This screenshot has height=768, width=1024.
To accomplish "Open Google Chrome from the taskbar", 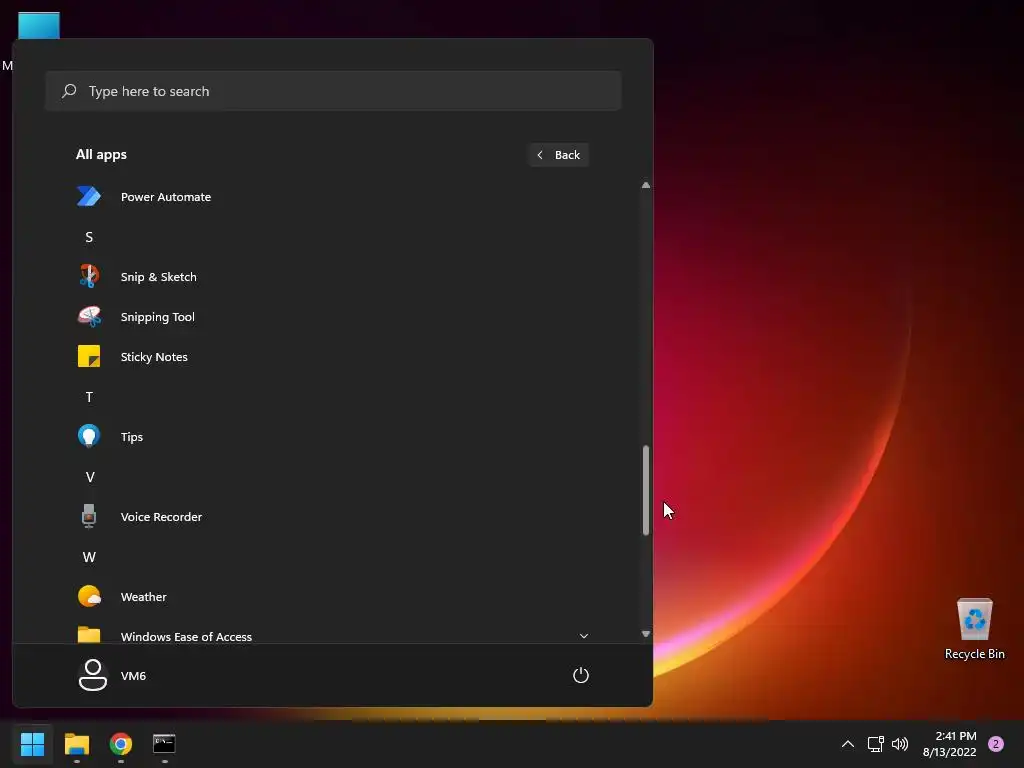I will pyautogui.click(x=121, y=744).
